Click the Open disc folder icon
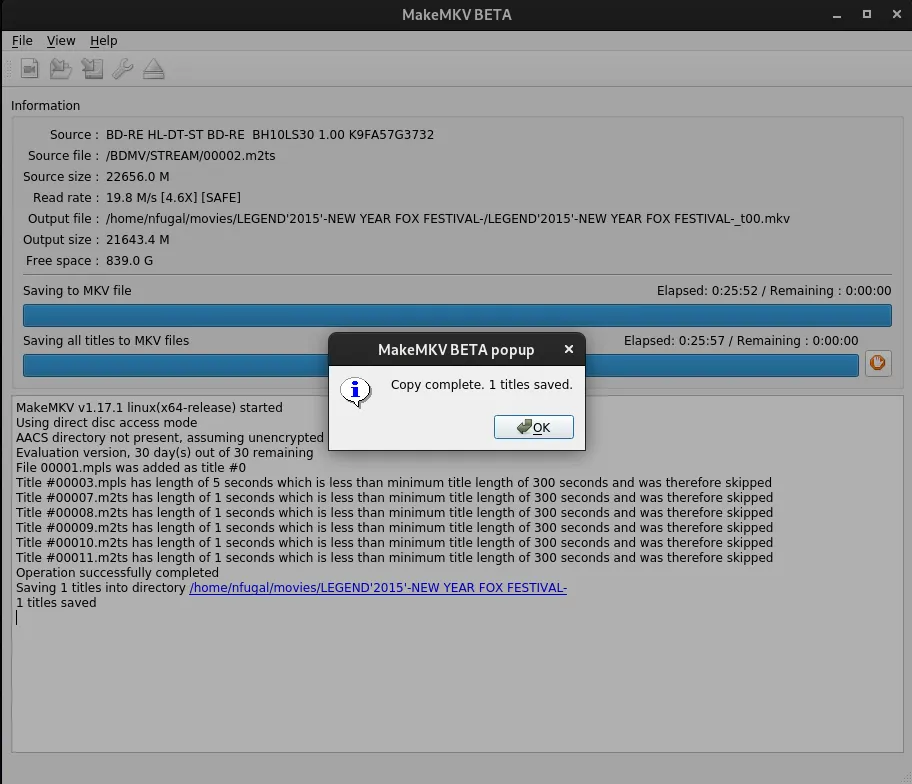 [61, 69]
